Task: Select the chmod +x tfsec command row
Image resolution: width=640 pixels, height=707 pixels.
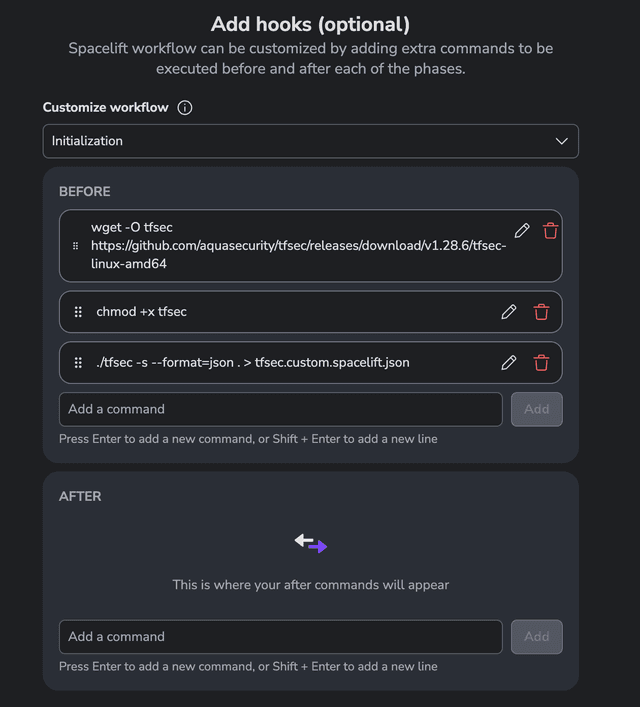Action: pos(300,312)
